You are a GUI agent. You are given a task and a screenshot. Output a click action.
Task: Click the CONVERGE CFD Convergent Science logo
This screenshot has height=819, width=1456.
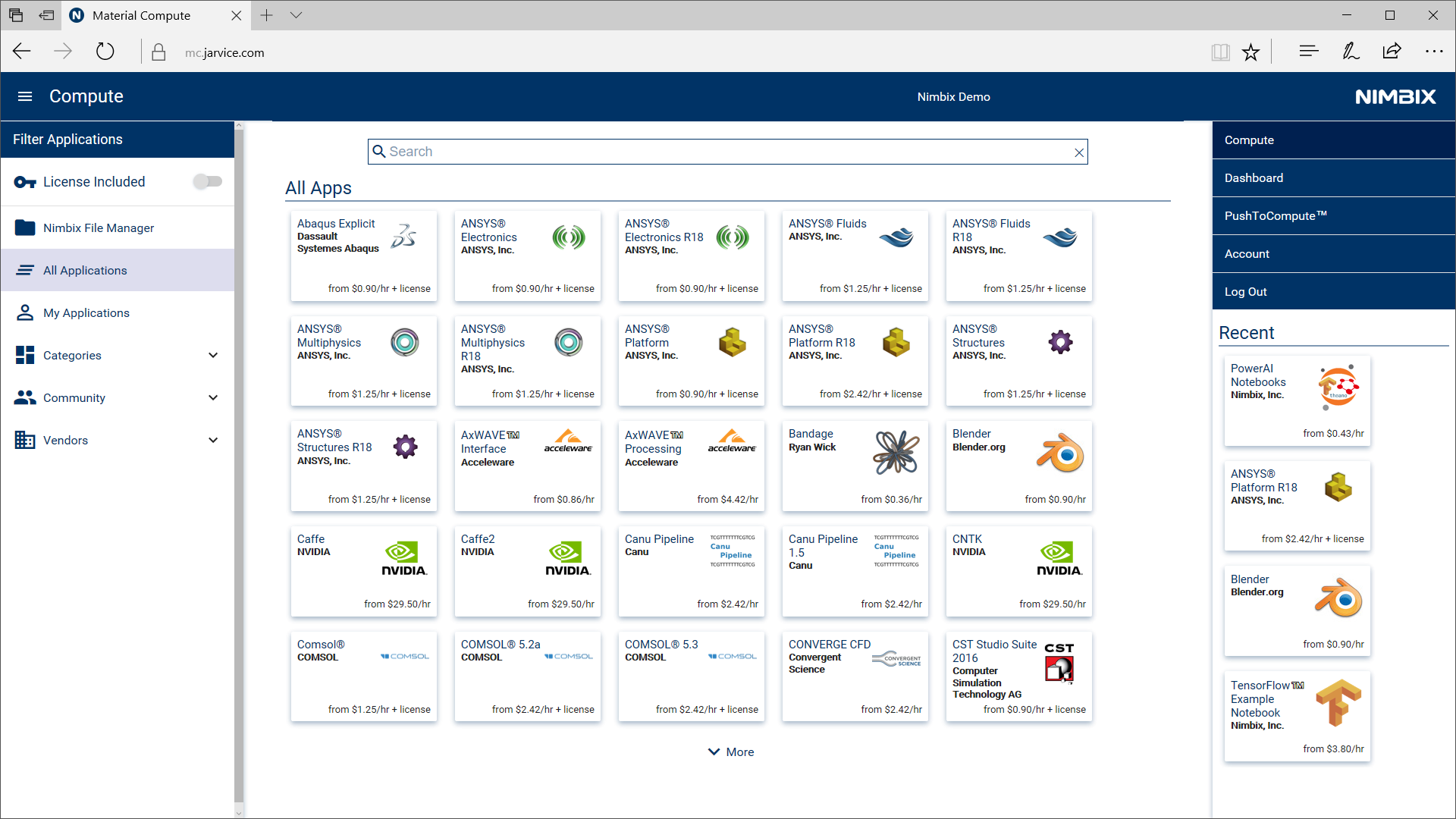(x=896, y=658)
